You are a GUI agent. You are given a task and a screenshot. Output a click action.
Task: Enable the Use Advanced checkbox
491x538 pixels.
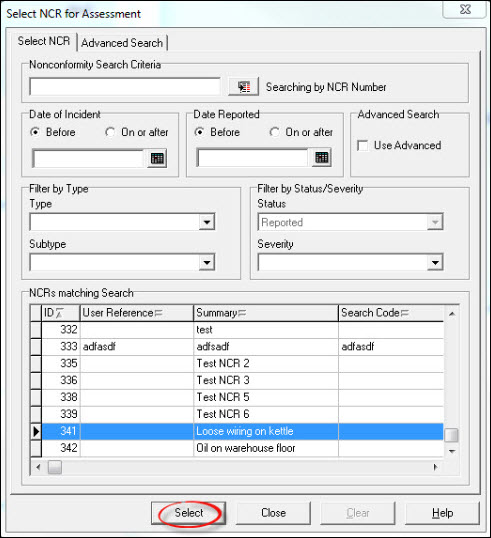pos(363,145)
